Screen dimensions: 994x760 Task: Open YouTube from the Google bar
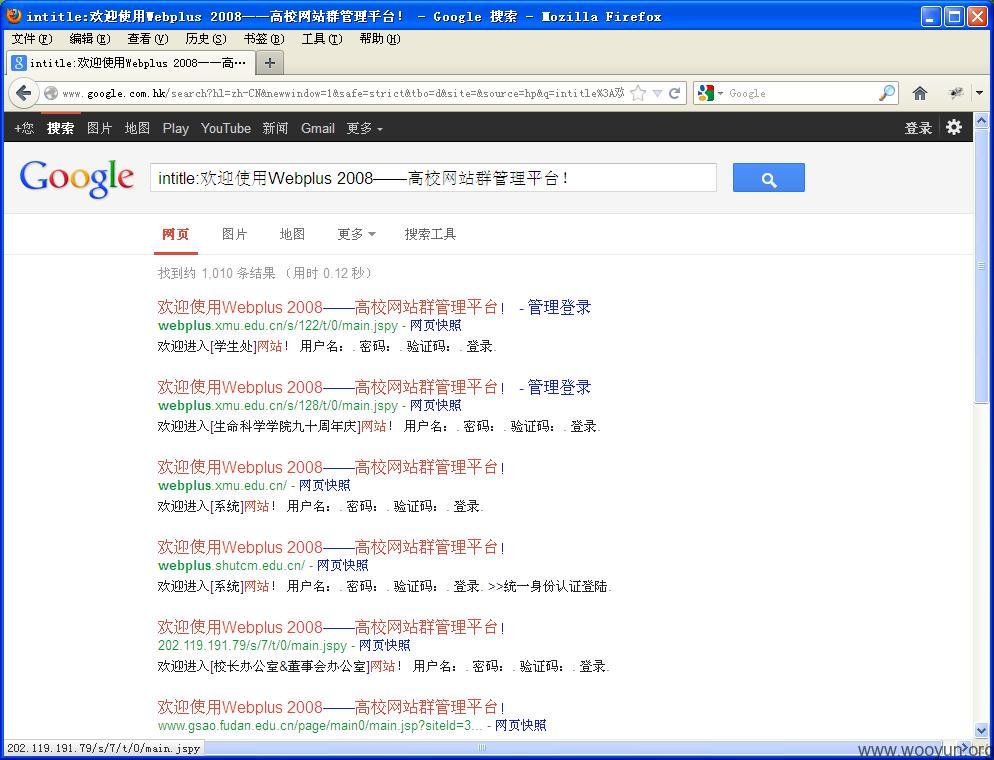click(x=226, y=128)
